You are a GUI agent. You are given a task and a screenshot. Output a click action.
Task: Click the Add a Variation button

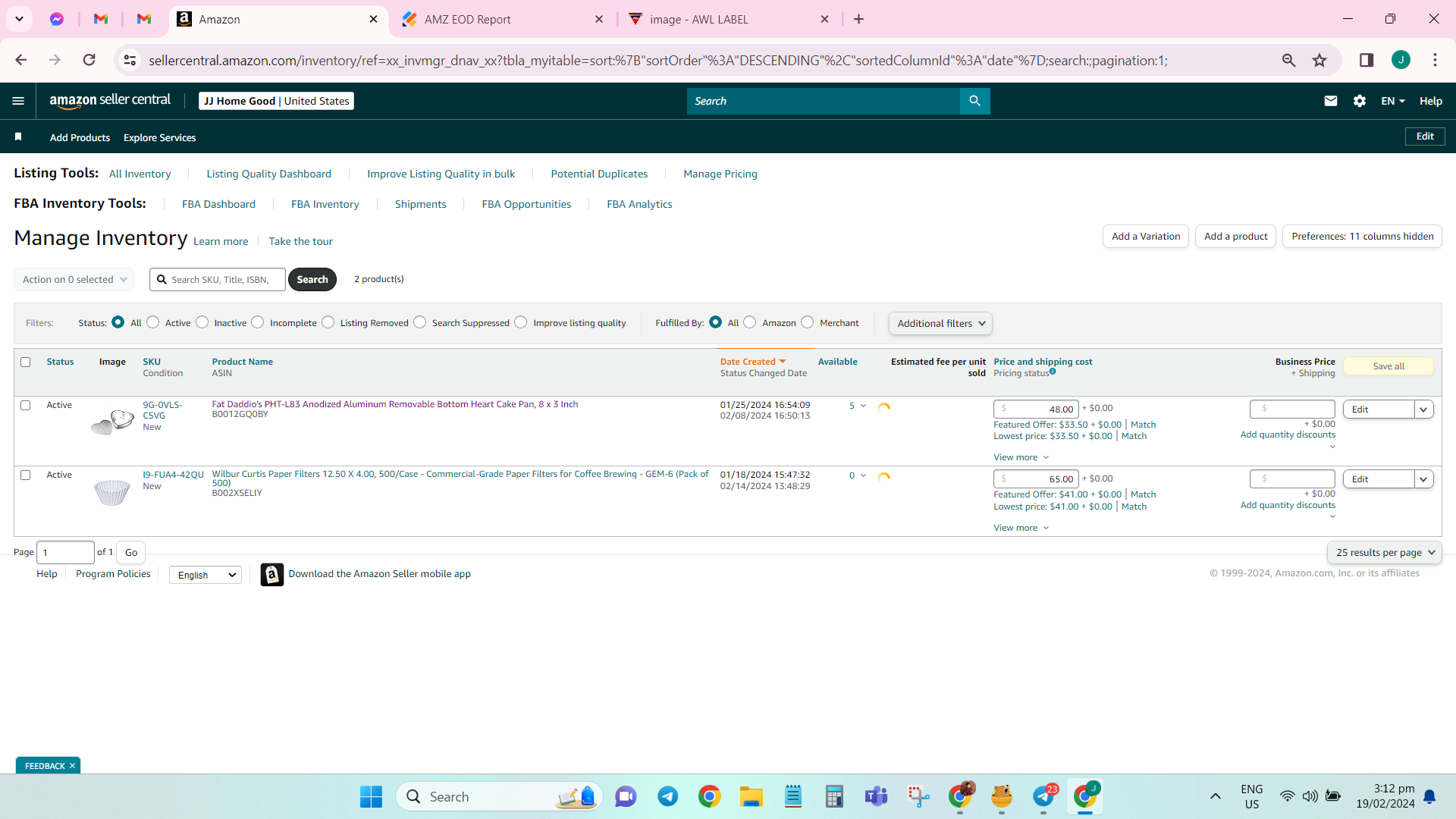tap(1146, 237)
